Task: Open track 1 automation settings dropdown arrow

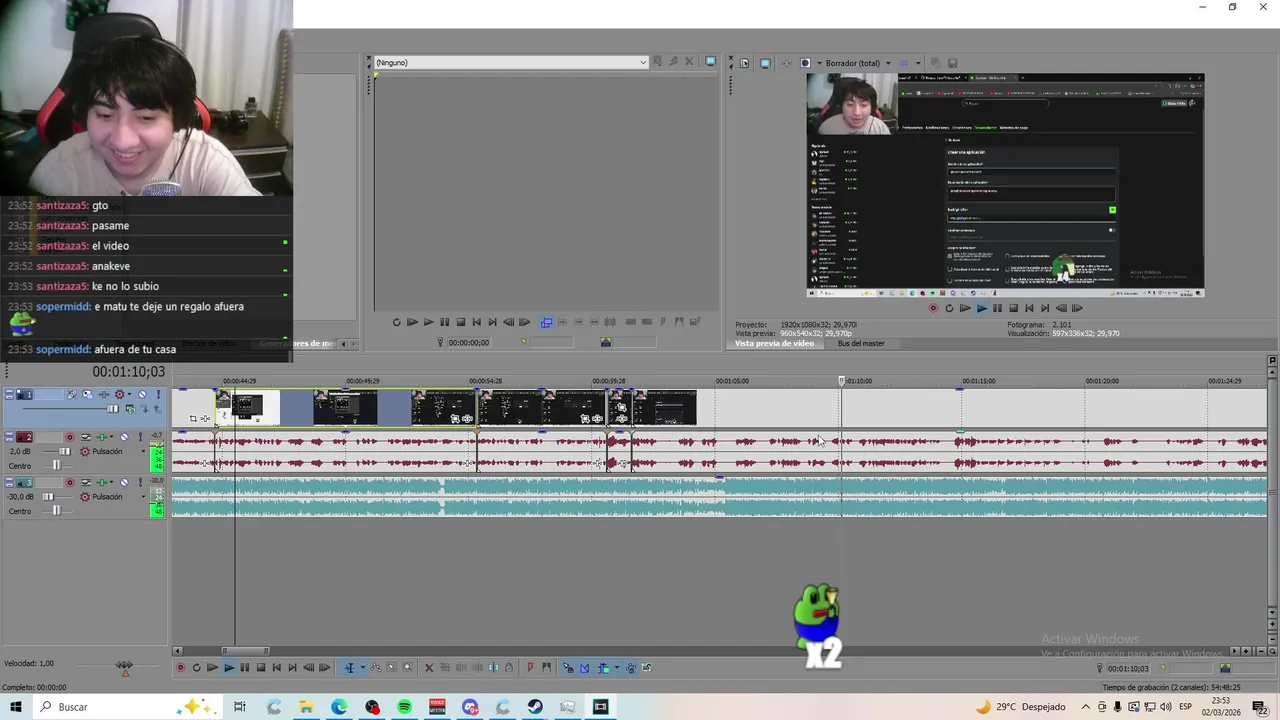Action: coord(129,394)
